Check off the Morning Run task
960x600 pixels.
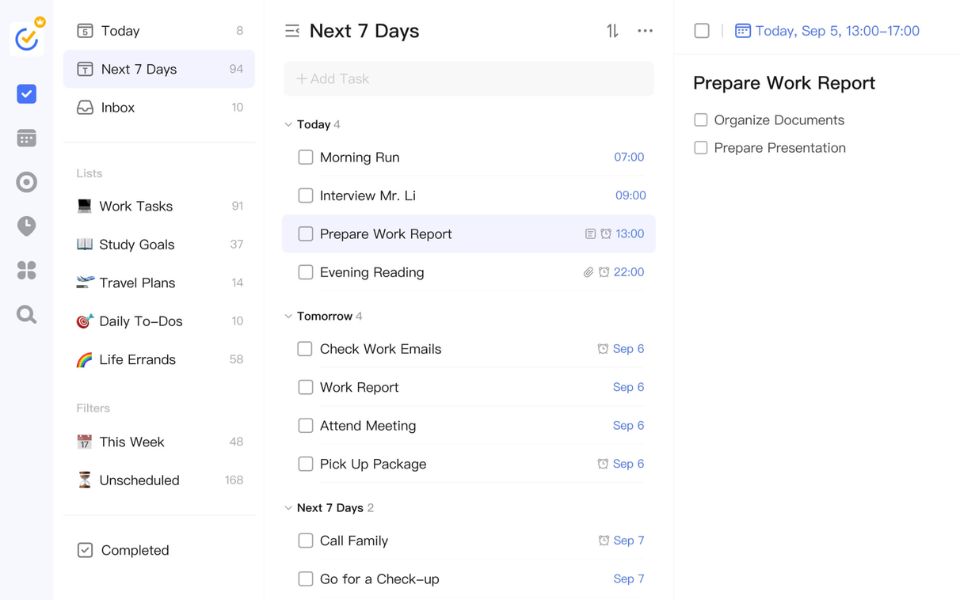[x=306, y=157]
